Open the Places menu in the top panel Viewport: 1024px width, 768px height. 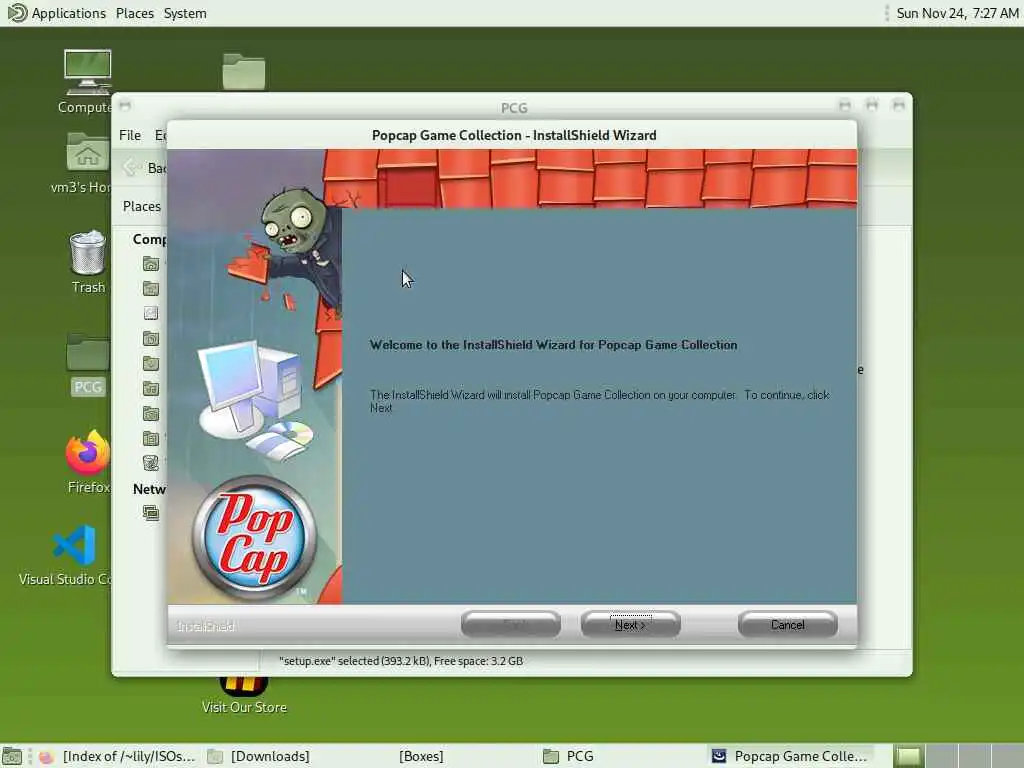pyautogui.click(x=135, y=13)
